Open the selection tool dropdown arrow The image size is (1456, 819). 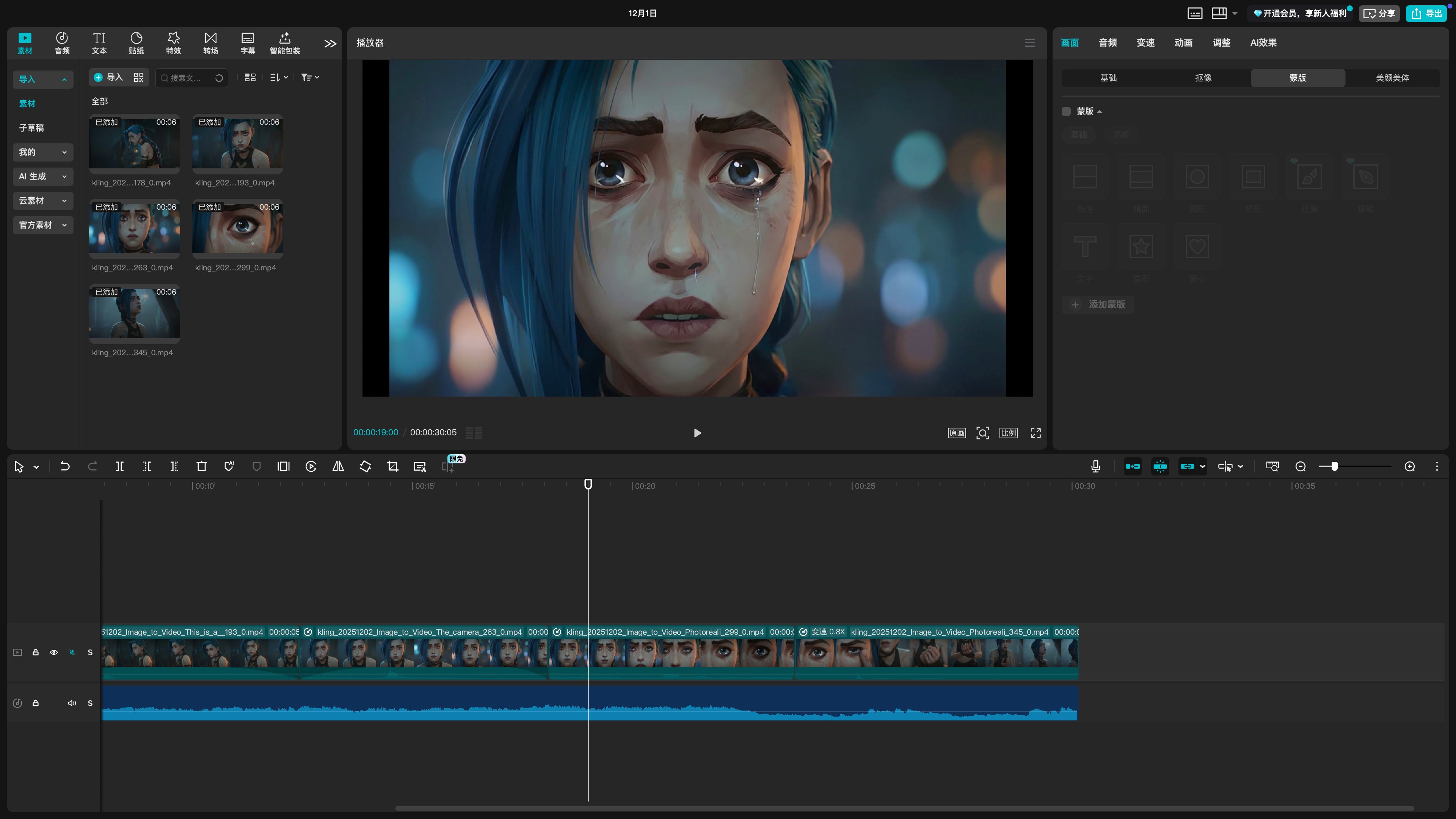coord(36,467)
